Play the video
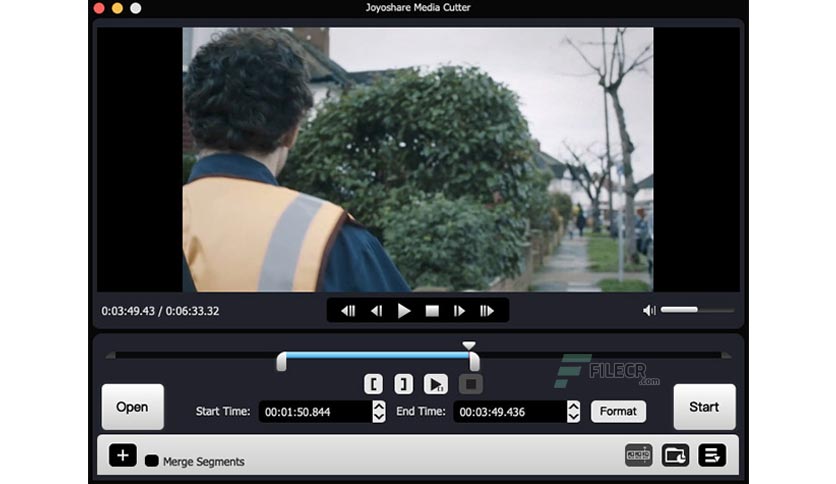Image resolution: width=836 pixels, height=484 pixels. 404,311
